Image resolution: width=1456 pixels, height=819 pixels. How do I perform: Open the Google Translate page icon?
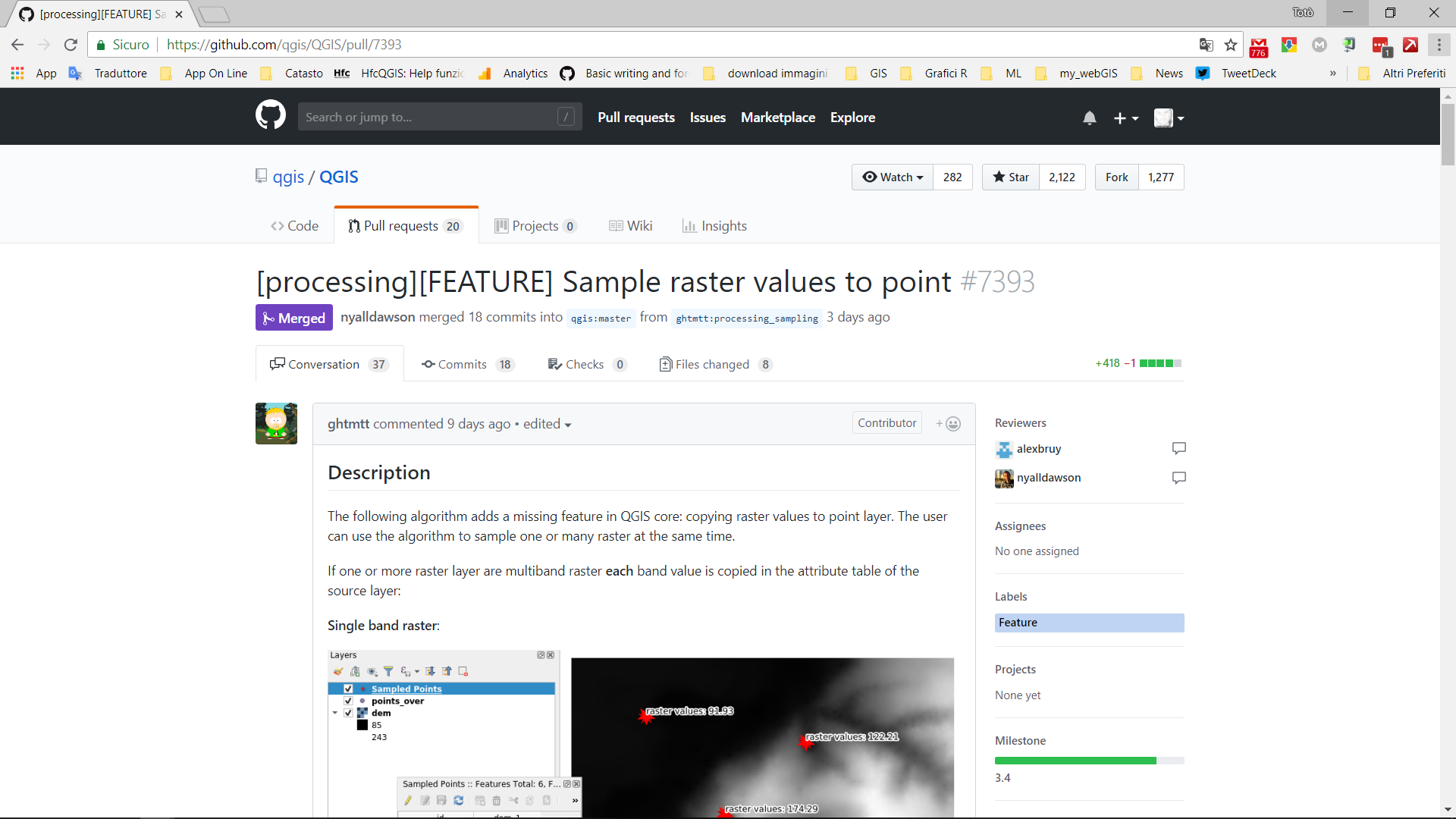coord(1206,45)
